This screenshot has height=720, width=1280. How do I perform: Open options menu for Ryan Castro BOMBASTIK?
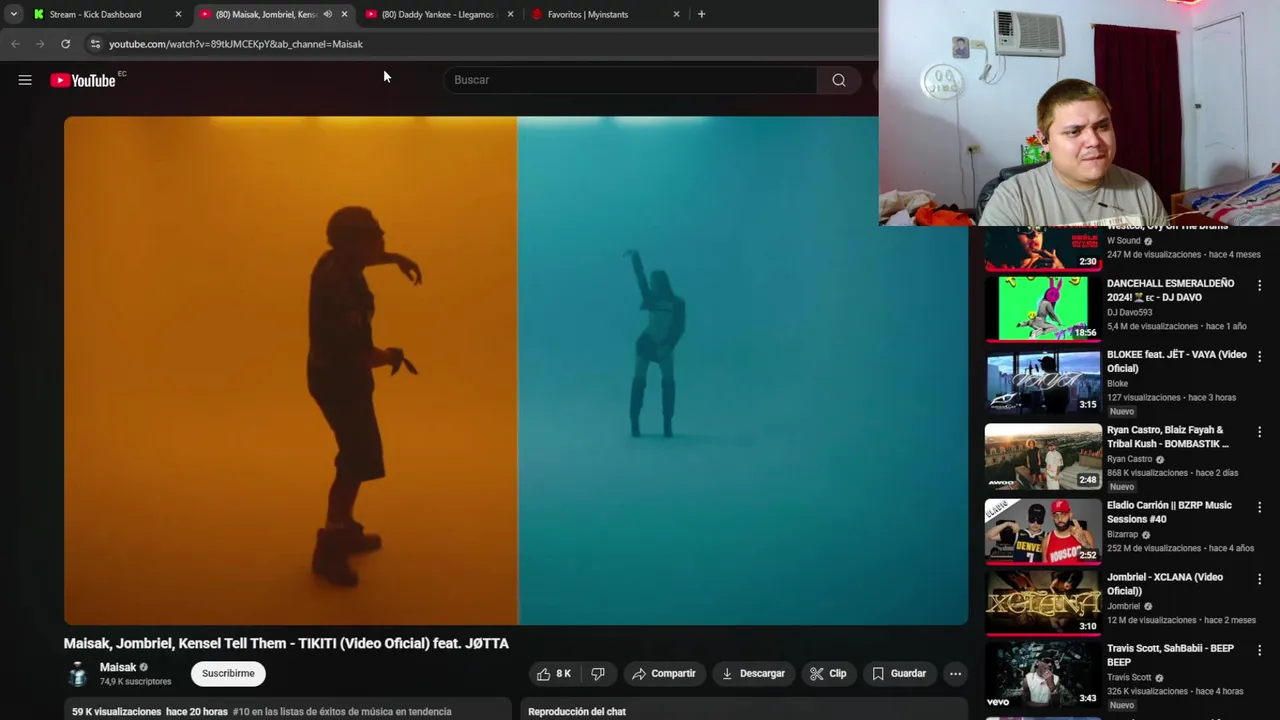[1259, 432]
